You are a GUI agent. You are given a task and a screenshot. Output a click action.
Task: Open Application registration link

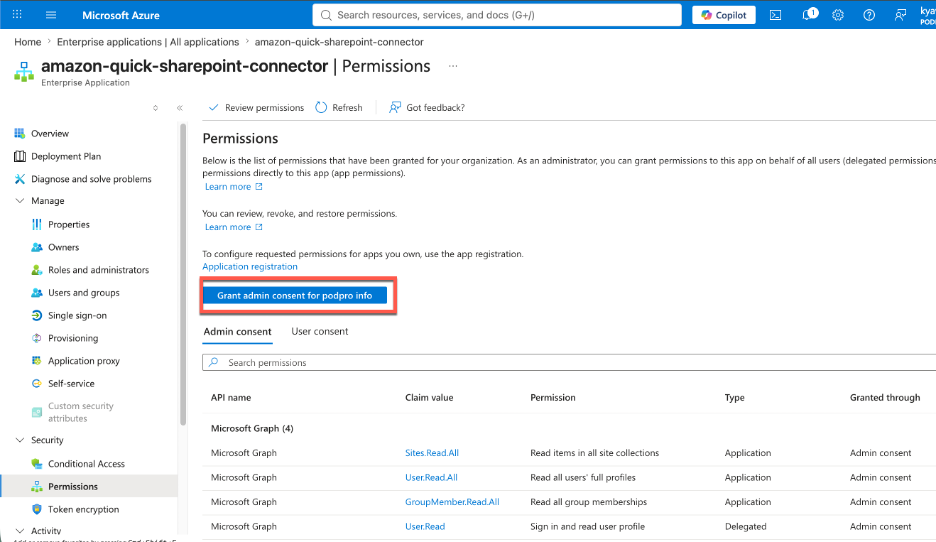[250, 266]
